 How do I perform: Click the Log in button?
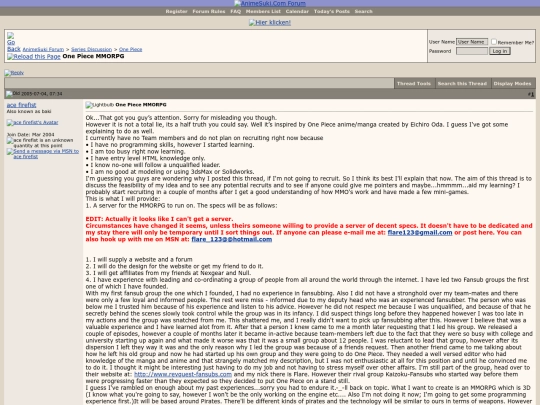tap(500, 51)
